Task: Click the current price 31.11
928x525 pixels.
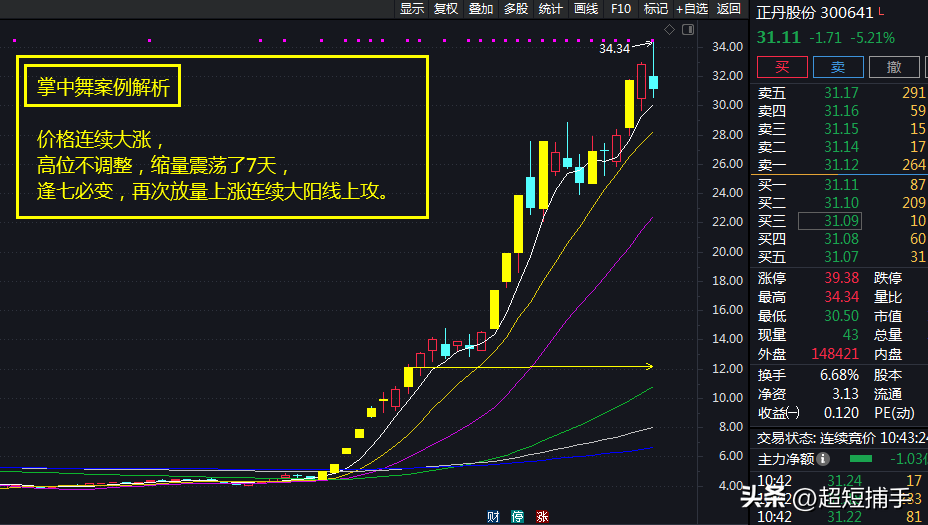Action: tap(778, 38)
